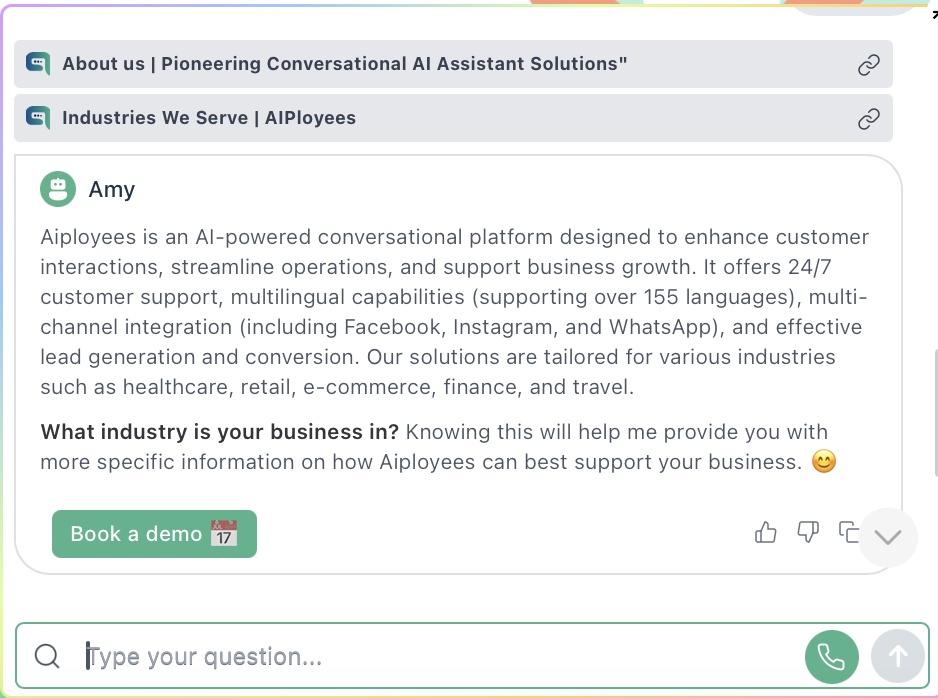Click the link icon on Industries We Serve source
The height and width of the screenshot is (698, 938).
[869, 119]
